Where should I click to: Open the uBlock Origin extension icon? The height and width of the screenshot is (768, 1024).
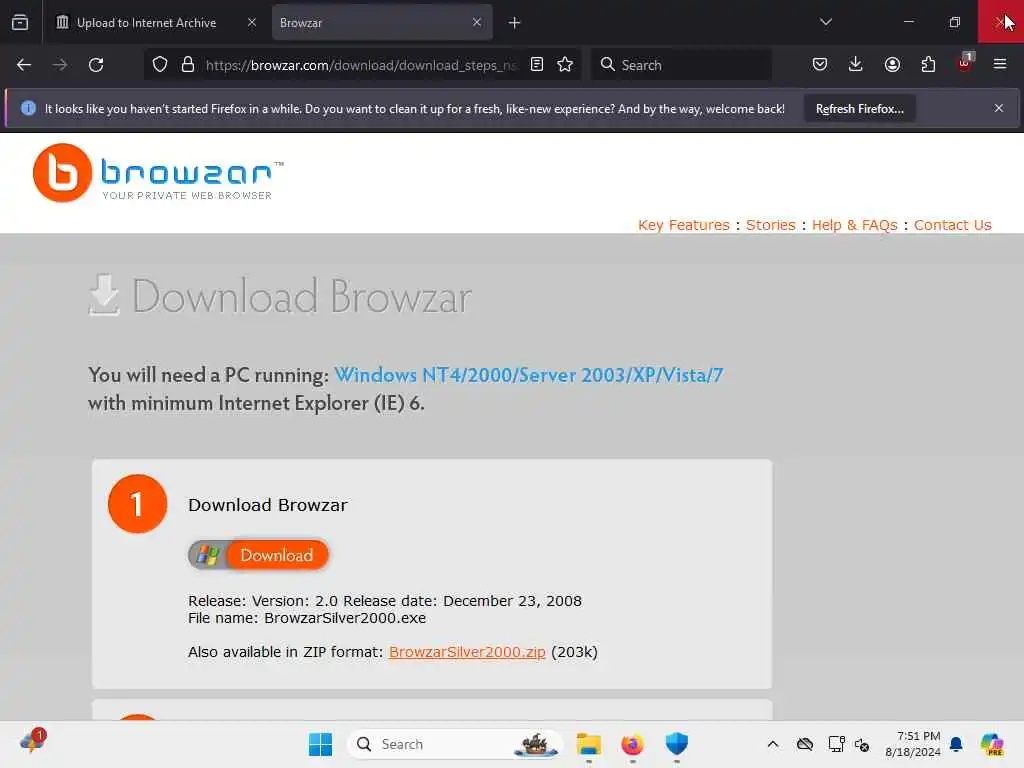point(965,63)
